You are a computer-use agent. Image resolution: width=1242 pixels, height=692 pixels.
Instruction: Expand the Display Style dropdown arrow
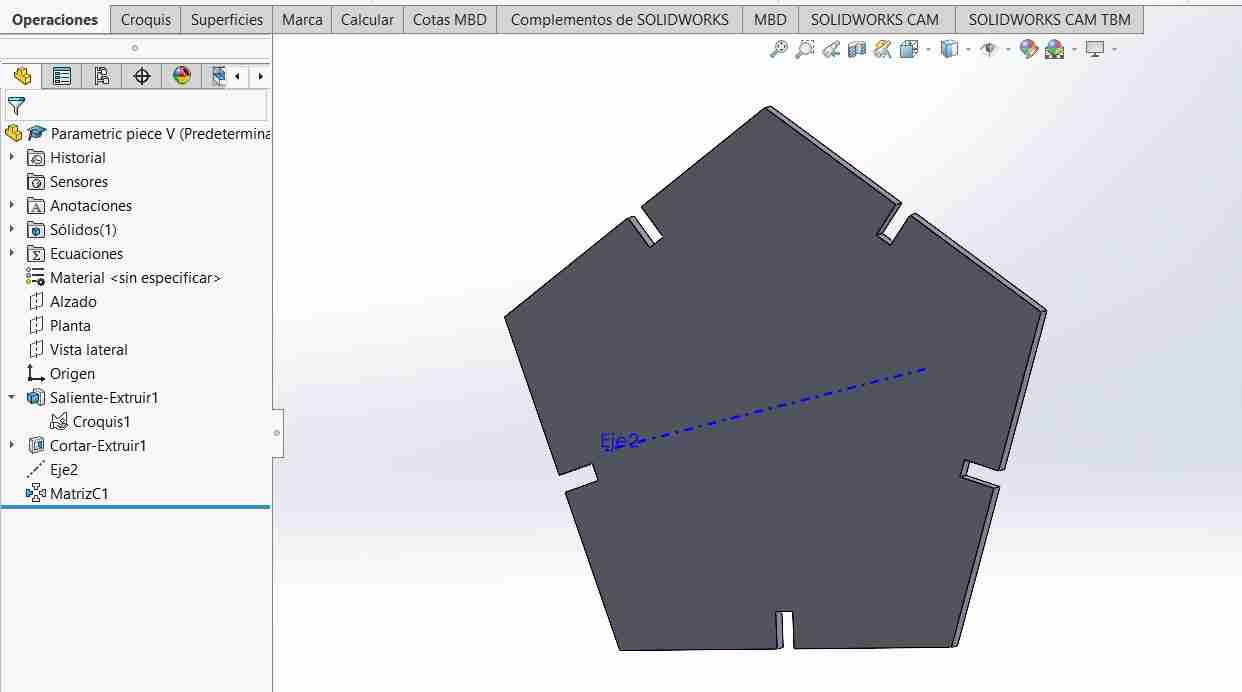click(x=967, y=48)
